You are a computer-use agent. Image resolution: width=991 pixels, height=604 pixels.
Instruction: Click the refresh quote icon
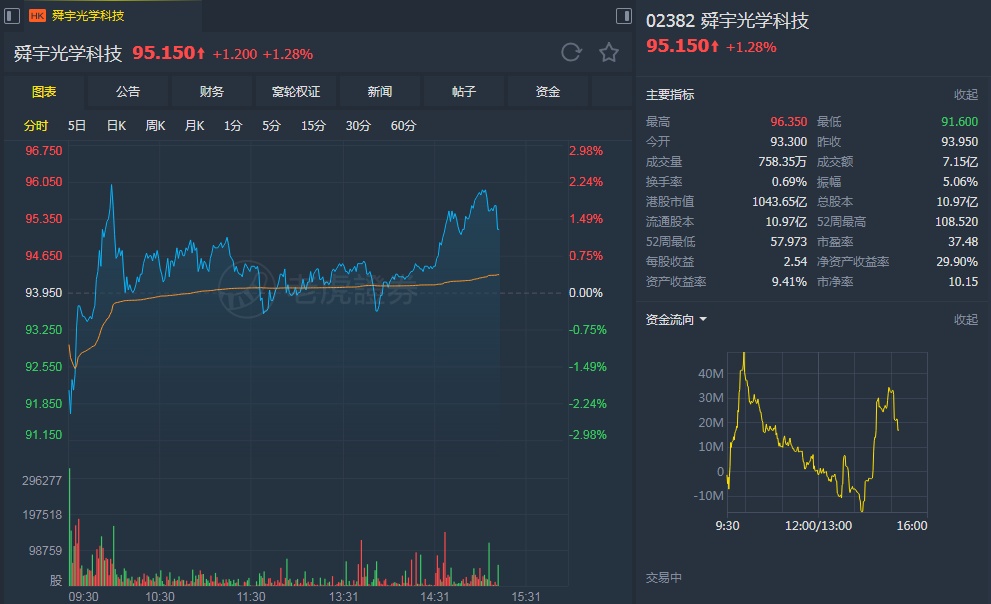pyautogui.click(x=571, y=53)
